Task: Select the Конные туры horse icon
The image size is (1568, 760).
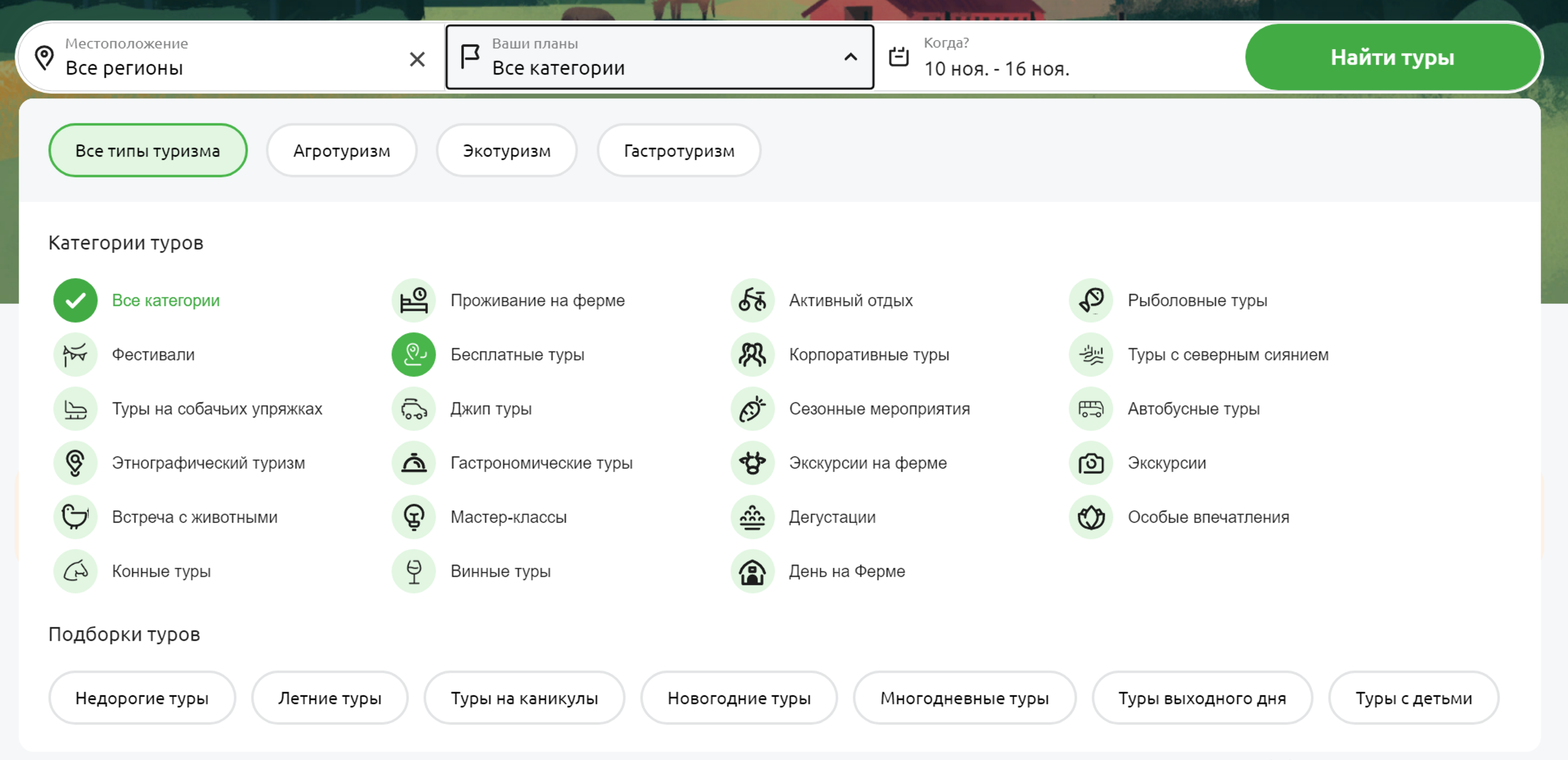Action: pos(76,571)
